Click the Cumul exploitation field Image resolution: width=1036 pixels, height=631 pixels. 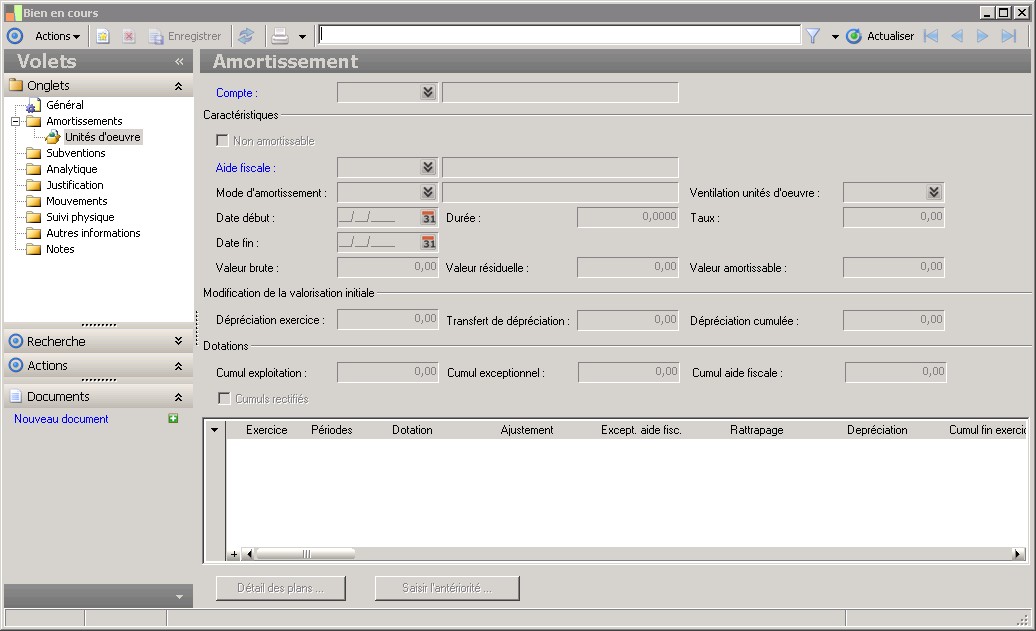point(388,372)
